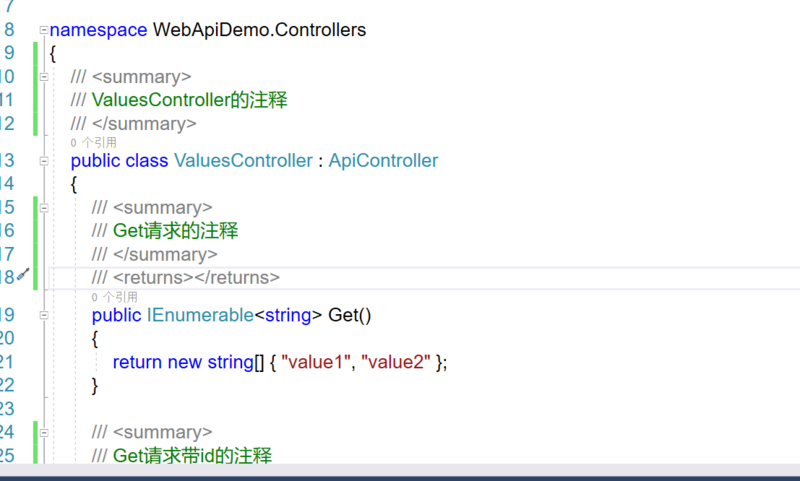Click the Get method name
Viewport: 800px width, 481px height.
[344, 315]
